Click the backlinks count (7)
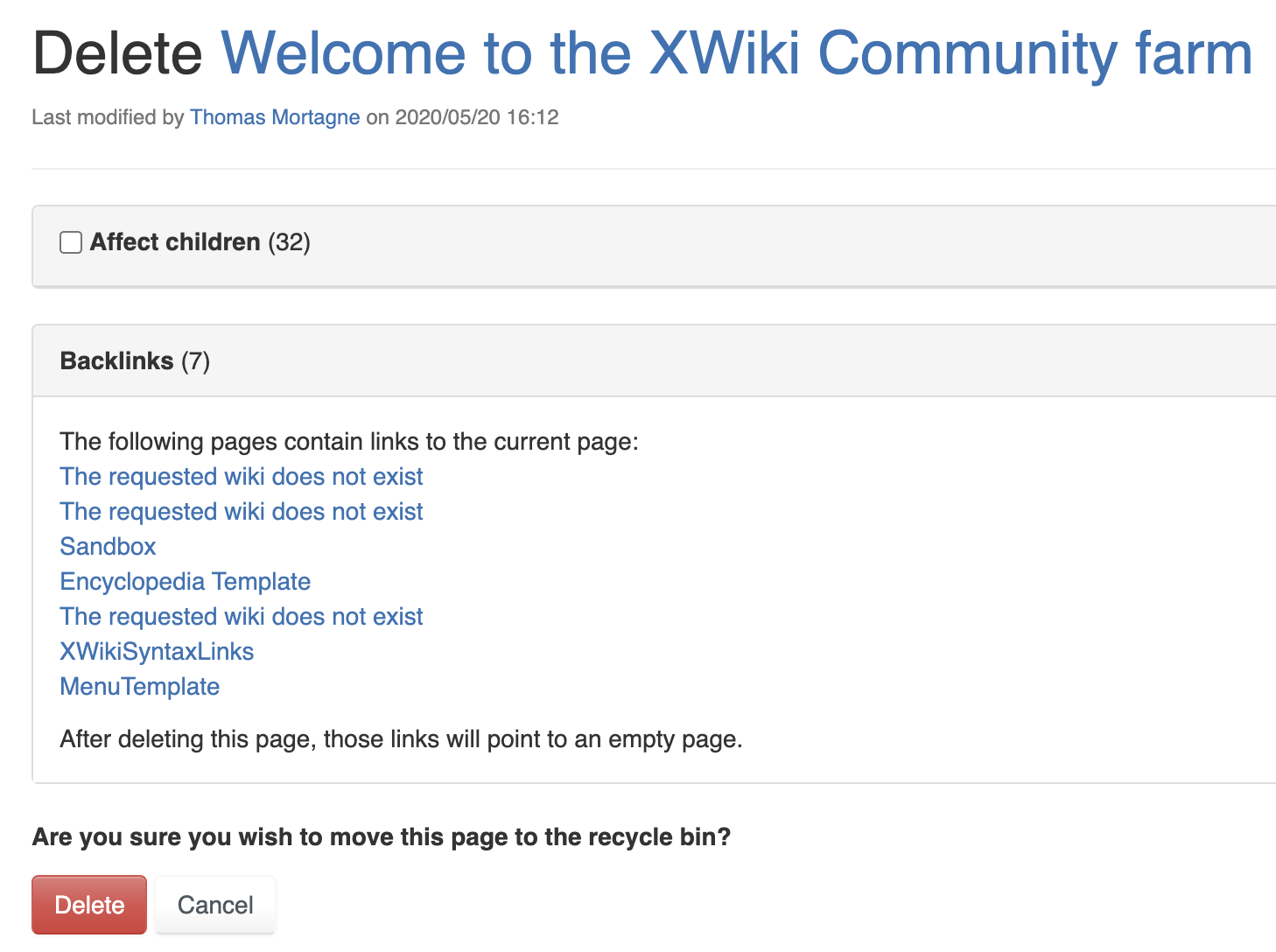 [x=195, y=361]
